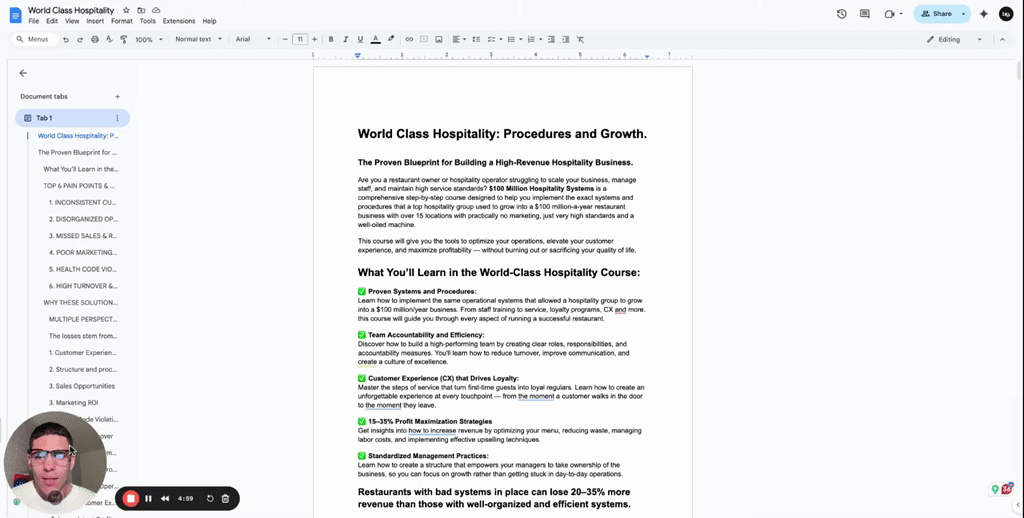Delete the recording with trash icon
The height and width of the screenshot is (518, 1024).
[x=225, y=498]
